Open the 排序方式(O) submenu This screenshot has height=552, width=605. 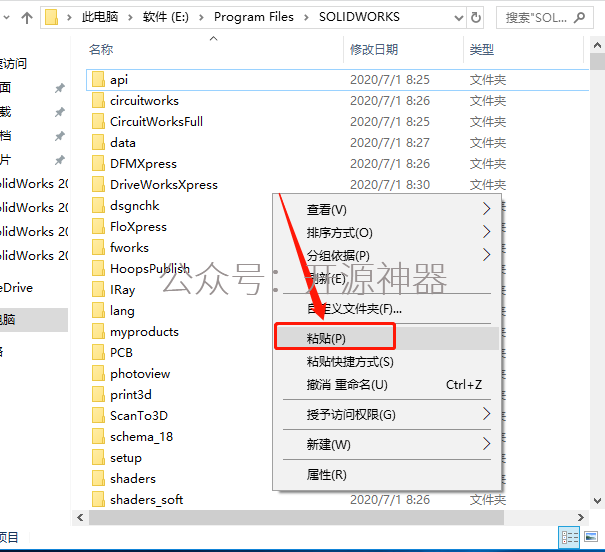tap(387, 233)
